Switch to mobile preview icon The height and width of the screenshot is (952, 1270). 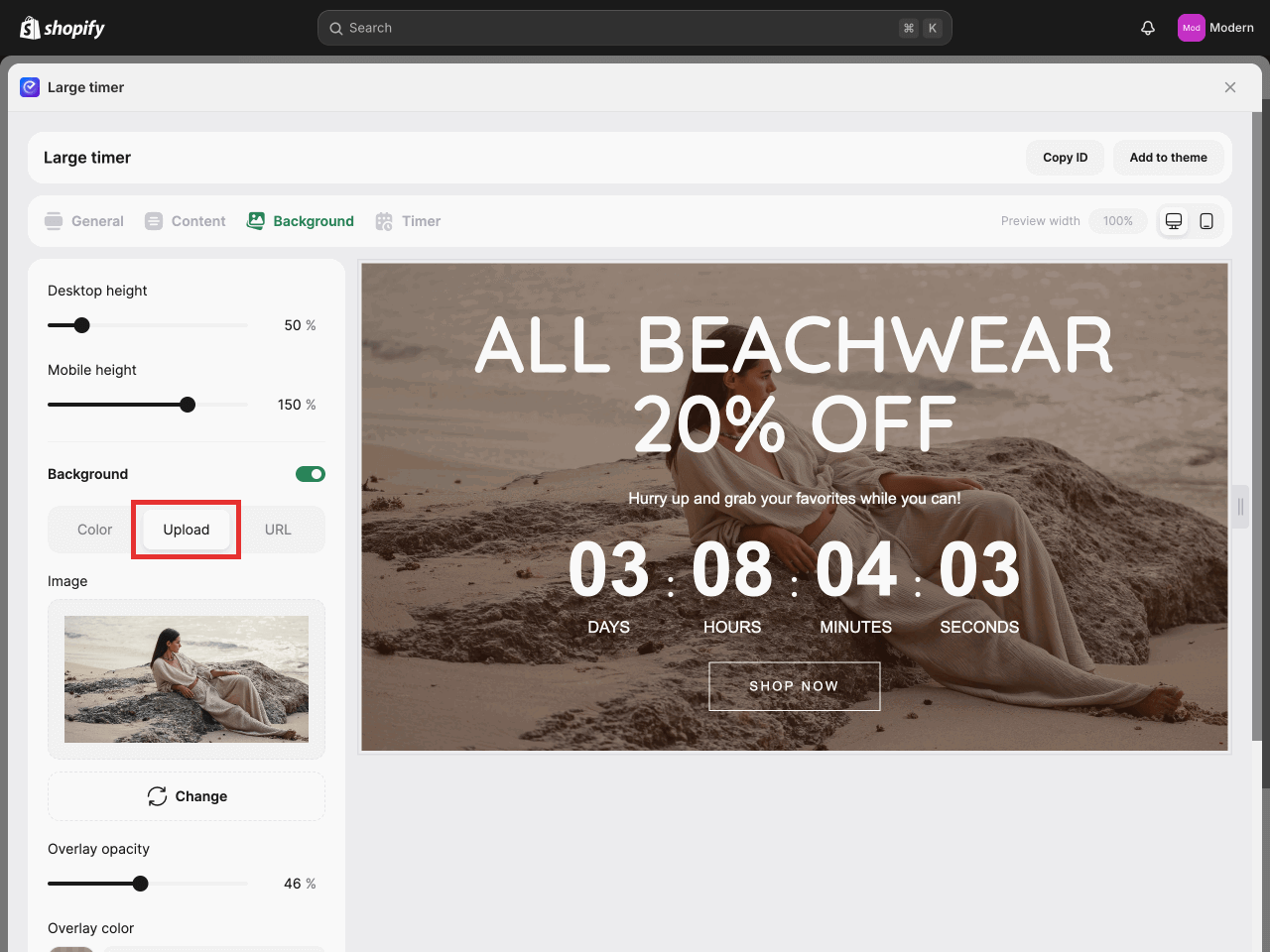(x=1206, y=221)
